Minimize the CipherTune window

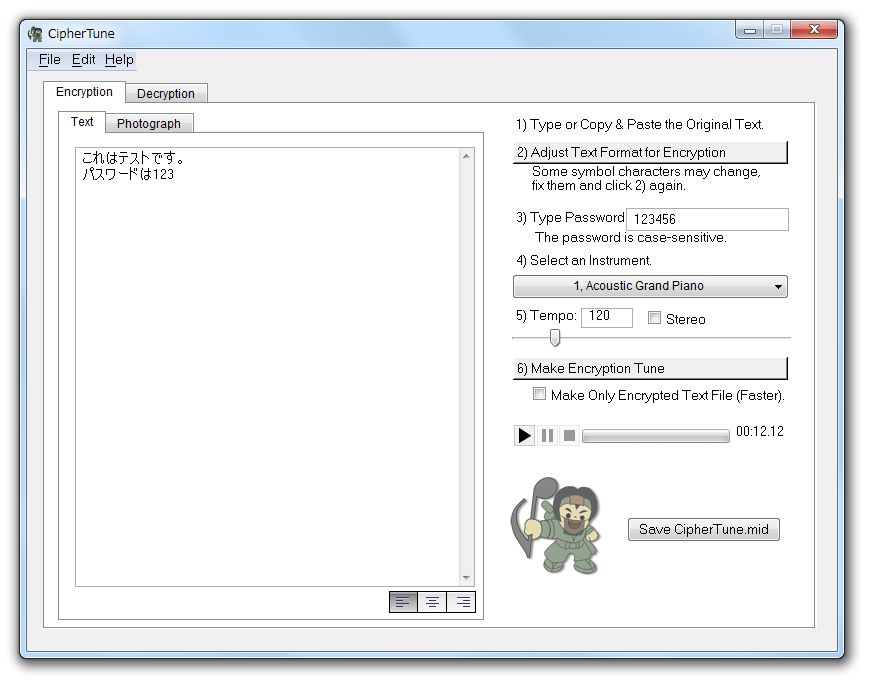750,30
